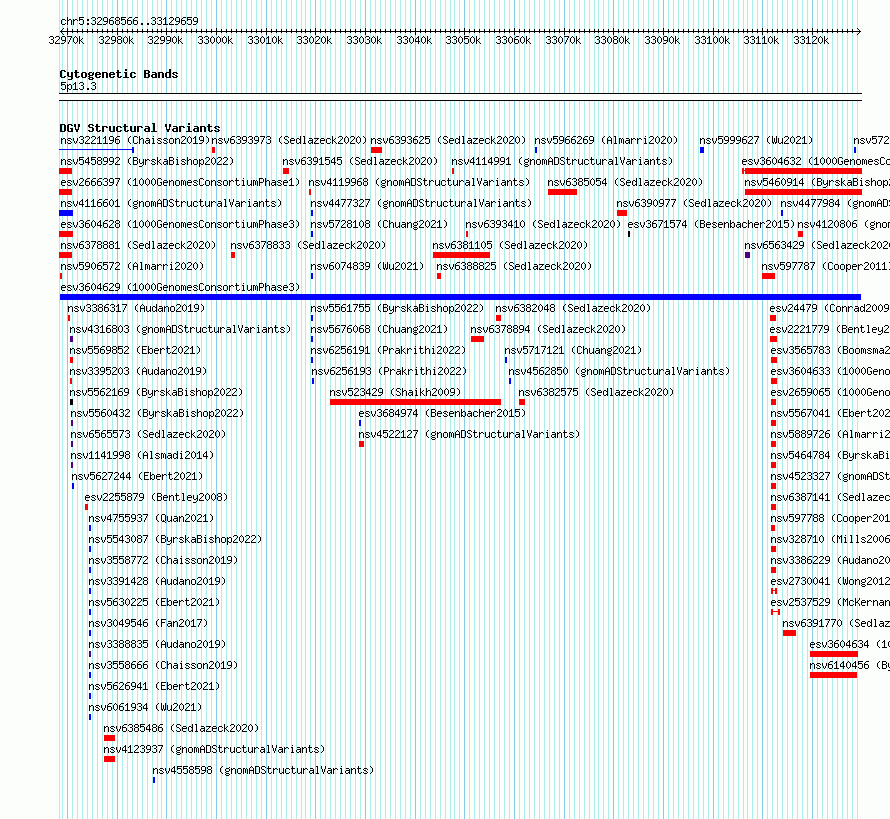The height and width of the screenshot is (819, 890).
Task: Click the full-width blue esv3604629 bar
Action: click(460, 297)
